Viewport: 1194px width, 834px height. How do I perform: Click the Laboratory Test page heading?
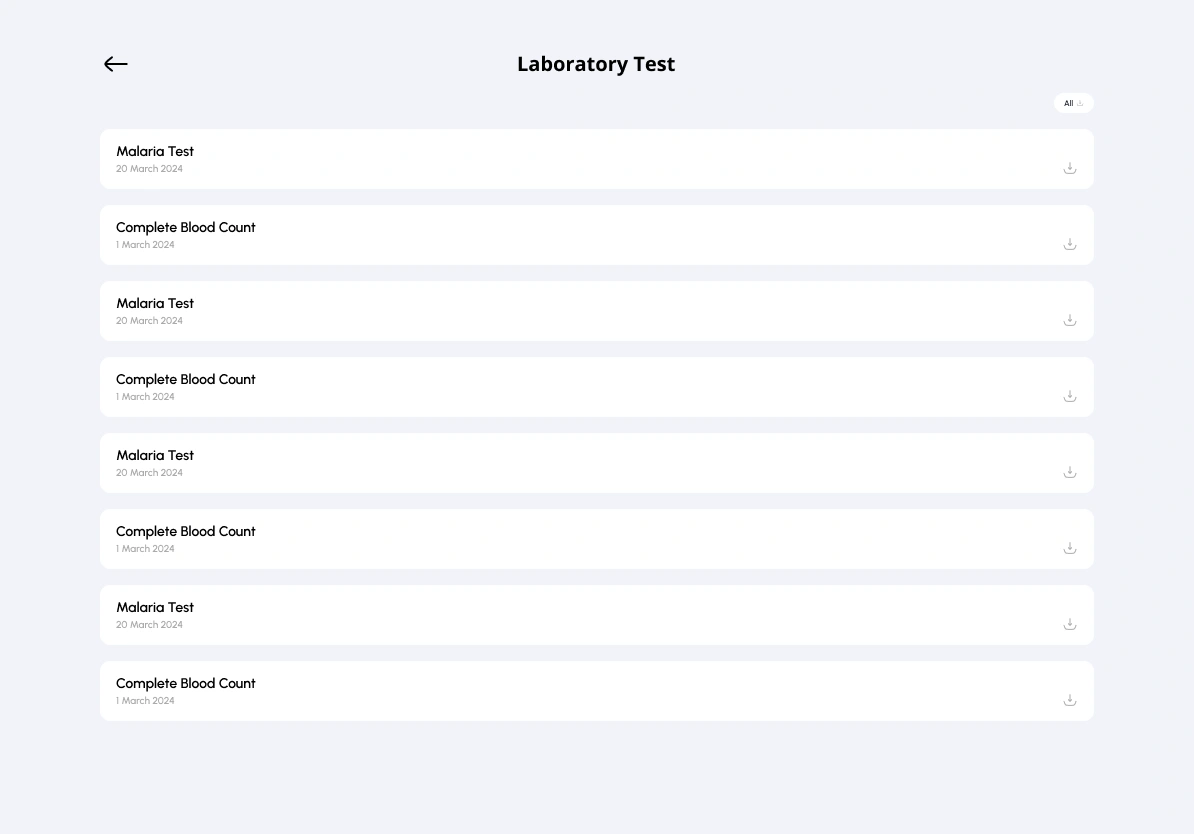[x=596, y=64]
